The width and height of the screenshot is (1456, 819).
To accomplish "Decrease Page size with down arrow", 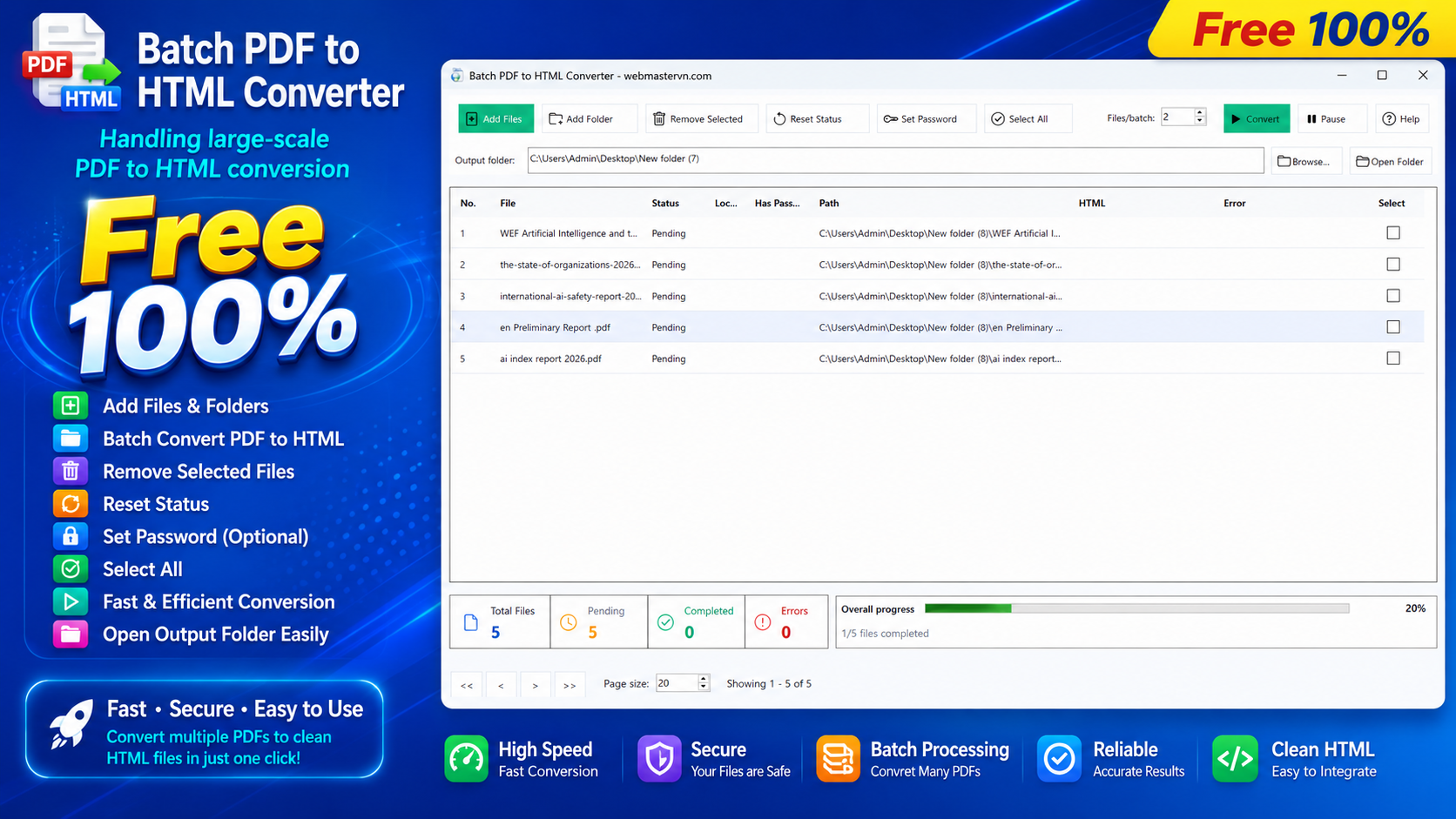I will [x=704, y=688].
